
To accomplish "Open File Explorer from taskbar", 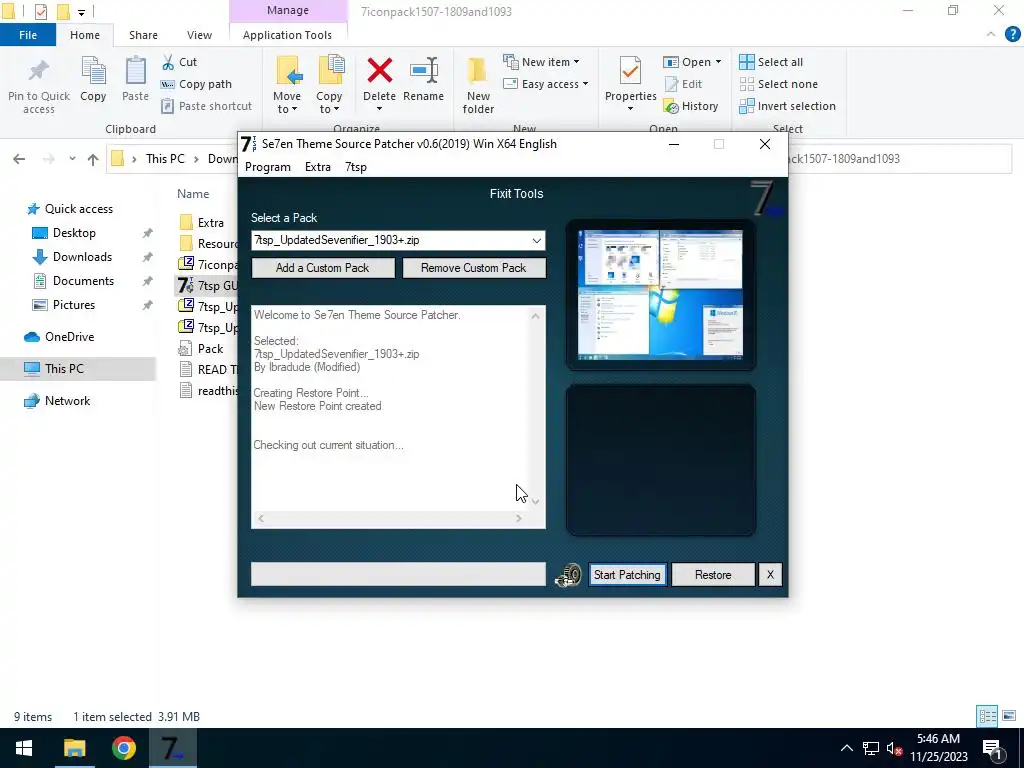I will coord(74,748).
